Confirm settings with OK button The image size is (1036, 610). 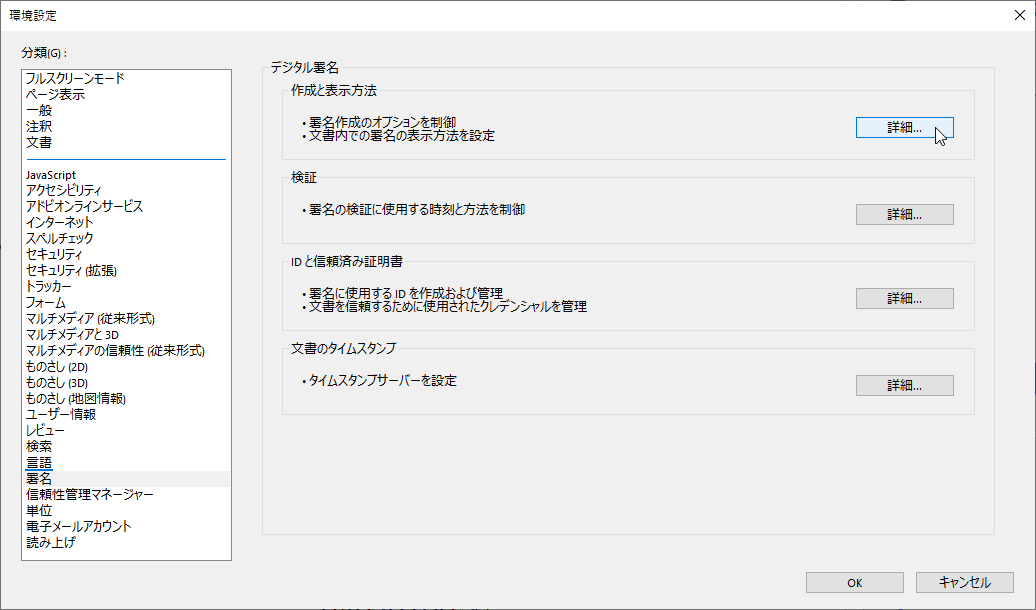coord(854,582)
